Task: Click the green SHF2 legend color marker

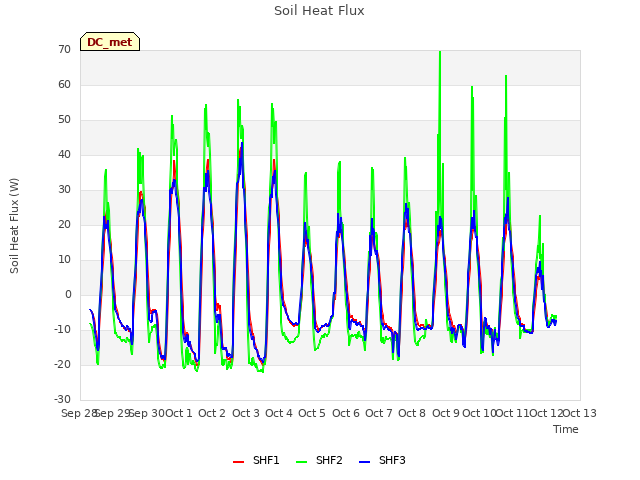Action: tap(301, 462)
